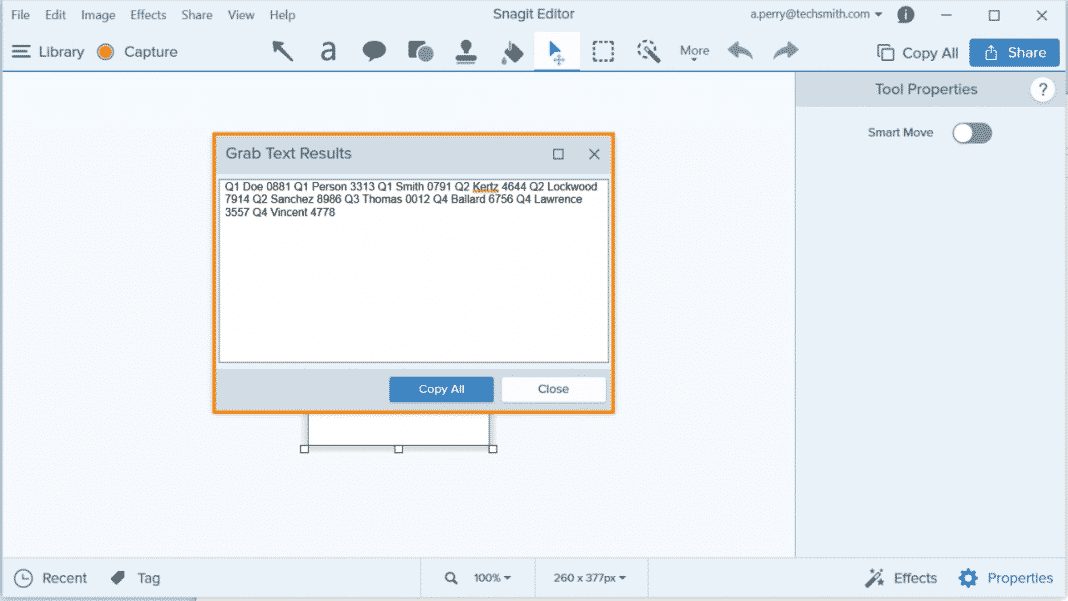The height and width of the screenshot is (601, 1068).
Task: Select the Shape tool
Action: [x=420, y=51]
